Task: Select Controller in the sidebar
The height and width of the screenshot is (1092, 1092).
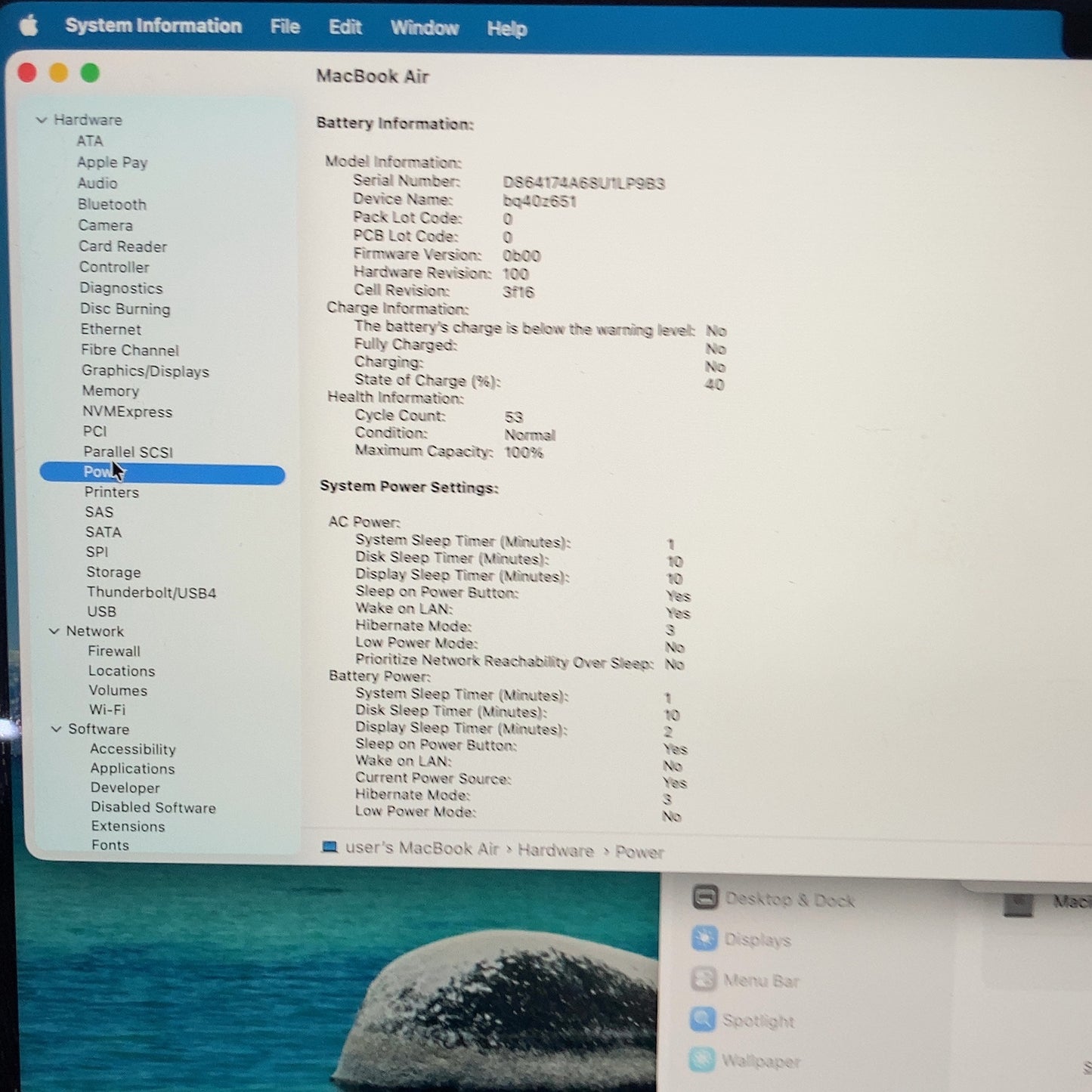Action: pos(114,267)
